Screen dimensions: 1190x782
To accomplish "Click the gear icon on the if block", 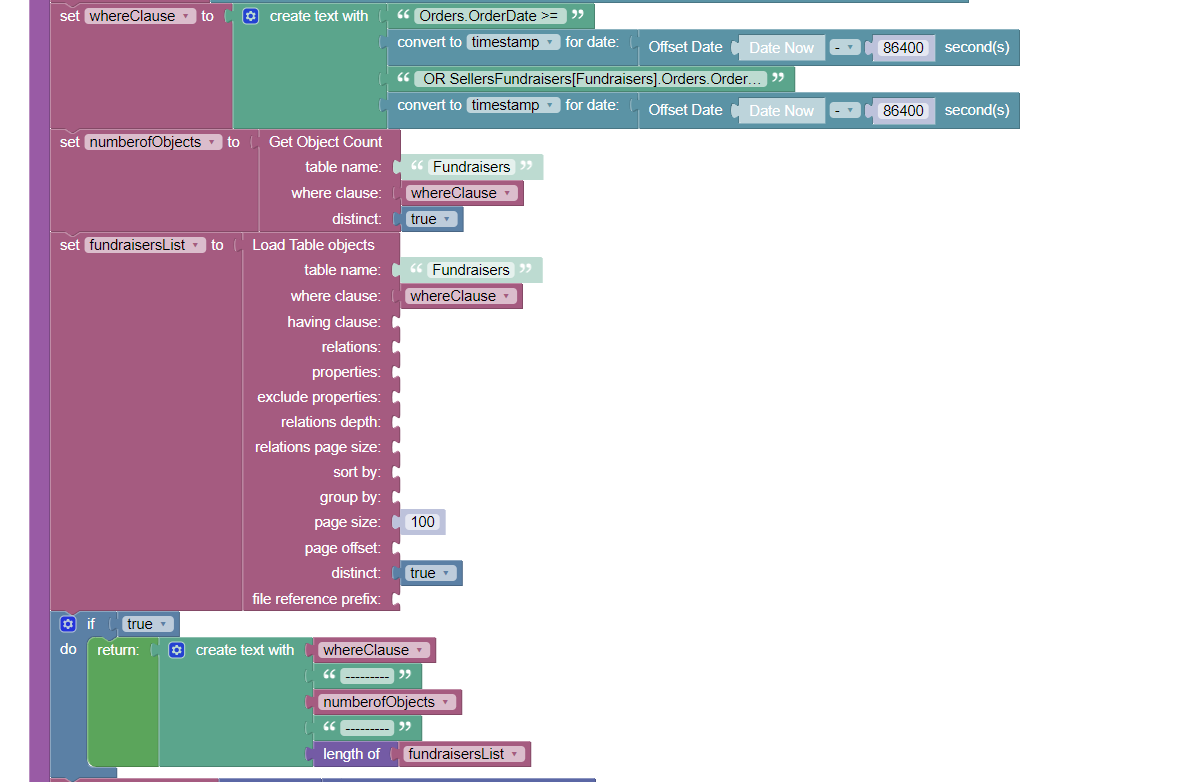I will [68, 624].
